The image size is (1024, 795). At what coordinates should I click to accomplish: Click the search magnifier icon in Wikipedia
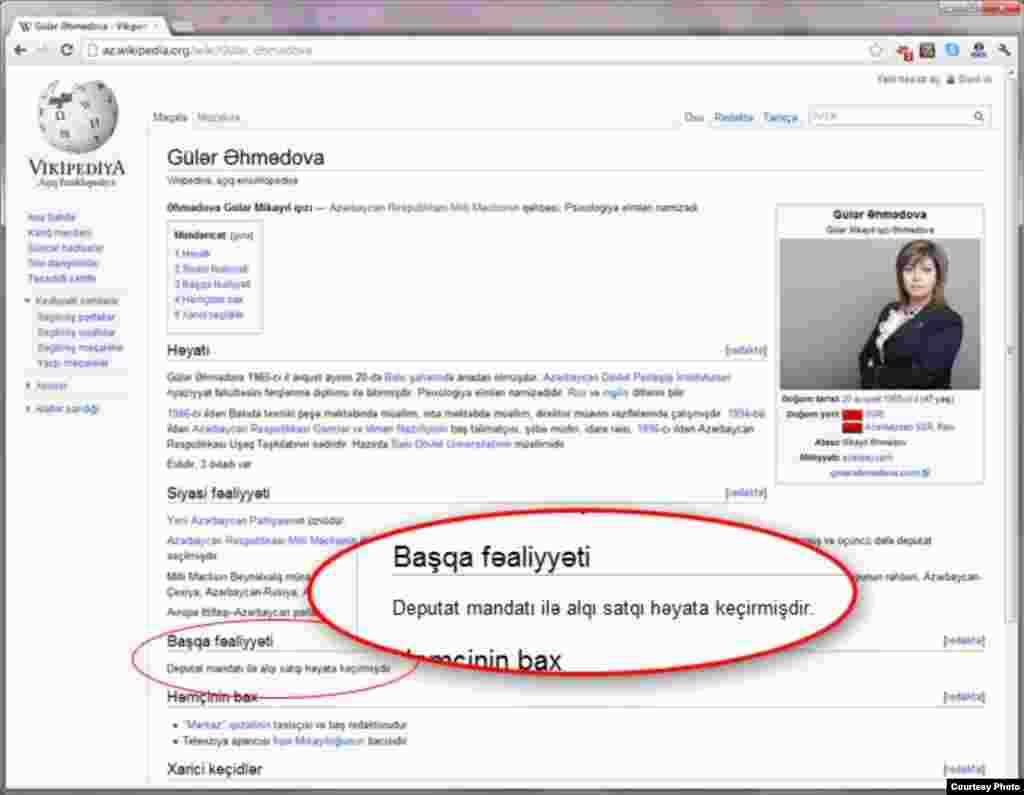pyautogui.click(x=979, y=117)
